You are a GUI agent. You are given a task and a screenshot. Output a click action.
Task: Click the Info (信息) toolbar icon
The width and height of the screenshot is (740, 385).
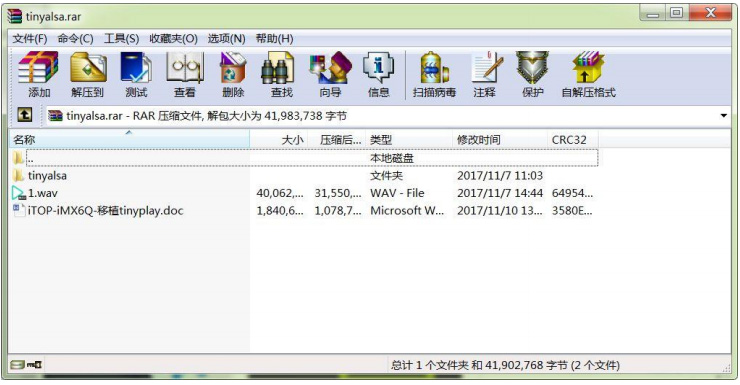(x=378, y=68)
